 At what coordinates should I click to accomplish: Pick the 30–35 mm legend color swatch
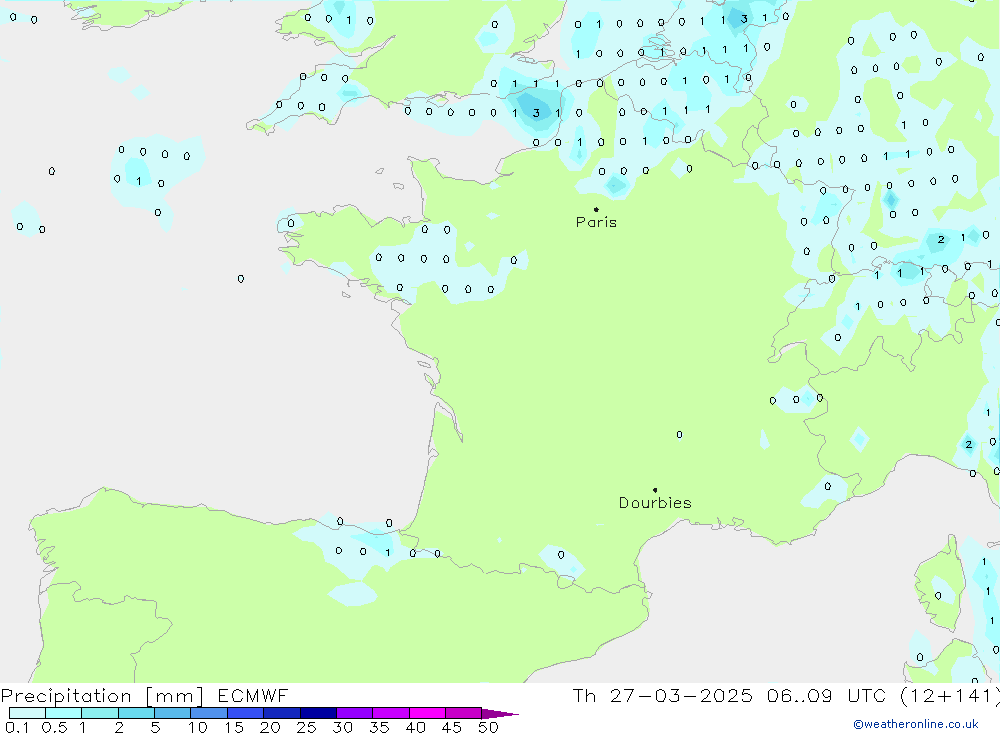point(355,713)
